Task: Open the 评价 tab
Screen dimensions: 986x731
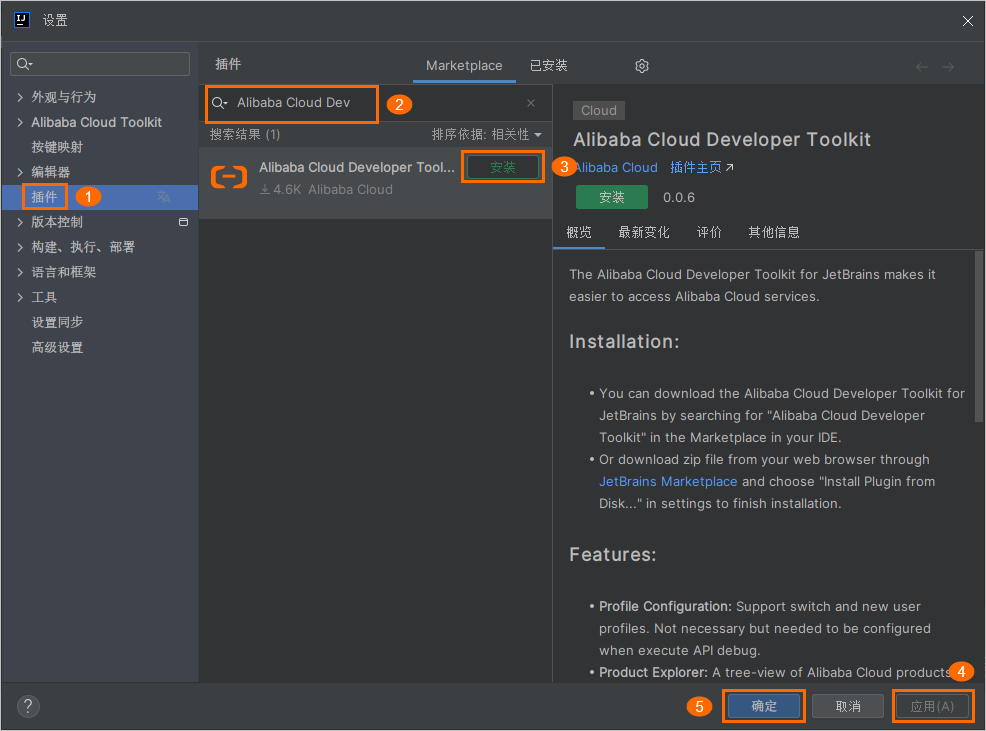Action: 709,232
